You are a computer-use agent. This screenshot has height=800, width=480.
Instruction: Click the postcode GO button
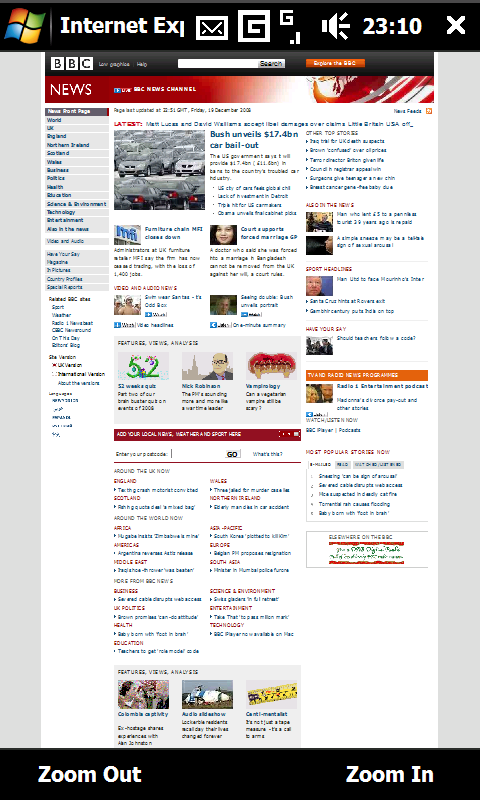233,454
